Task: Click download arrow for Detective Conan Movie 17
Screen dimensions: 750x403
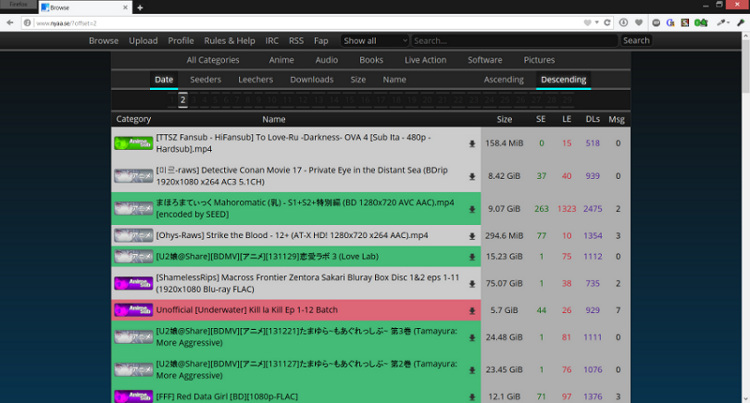Action: tap(472, 176)
